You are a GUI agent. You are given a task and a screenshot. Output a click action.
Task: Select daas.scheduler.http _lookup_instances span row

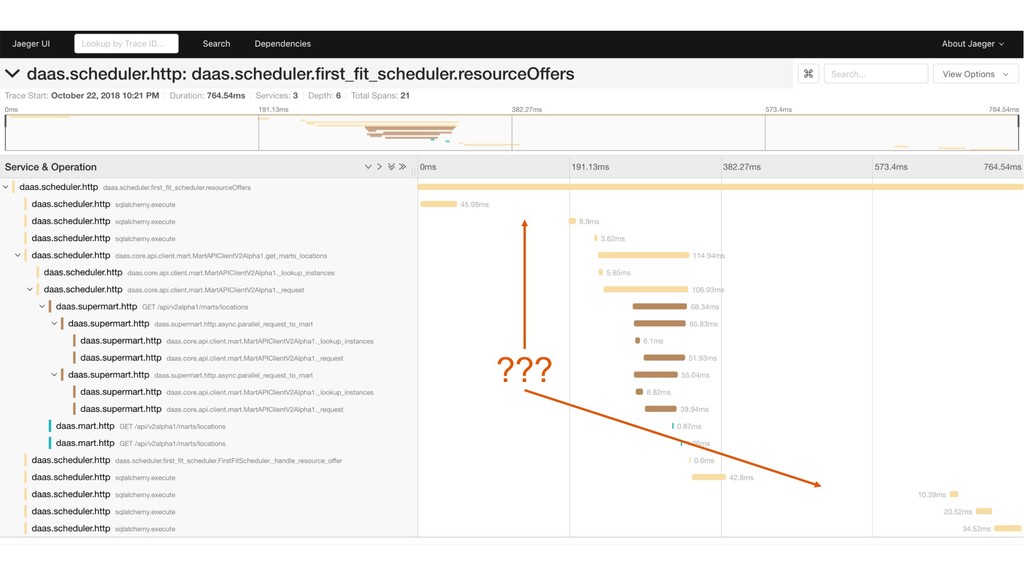(x=209, y=272)
